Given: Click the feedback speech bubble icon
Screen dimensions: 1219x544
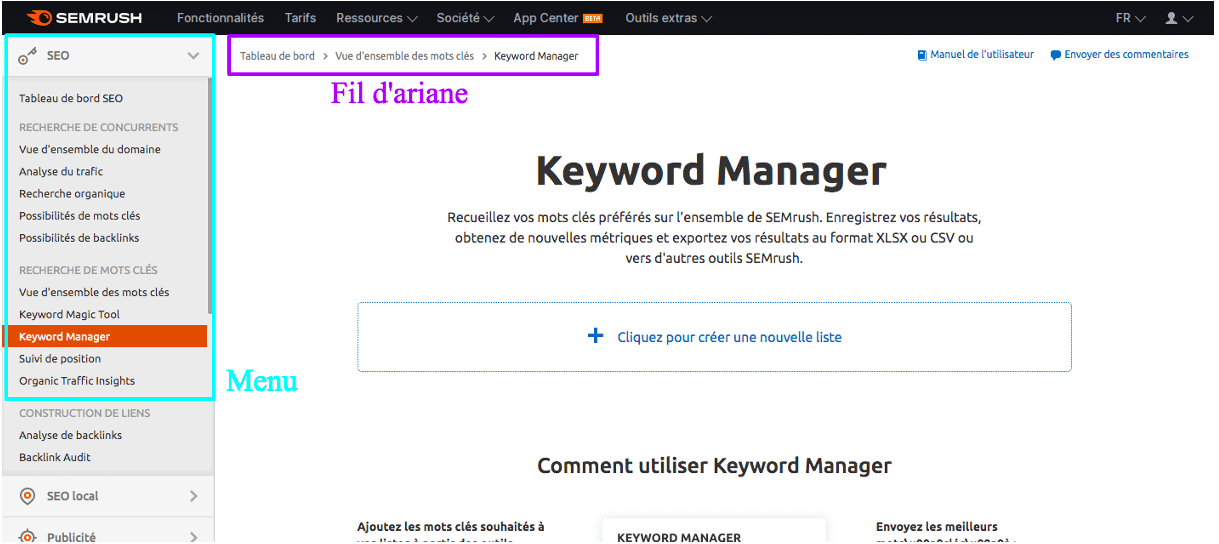Looking at the screenshot, I should tap(1056, 55).
